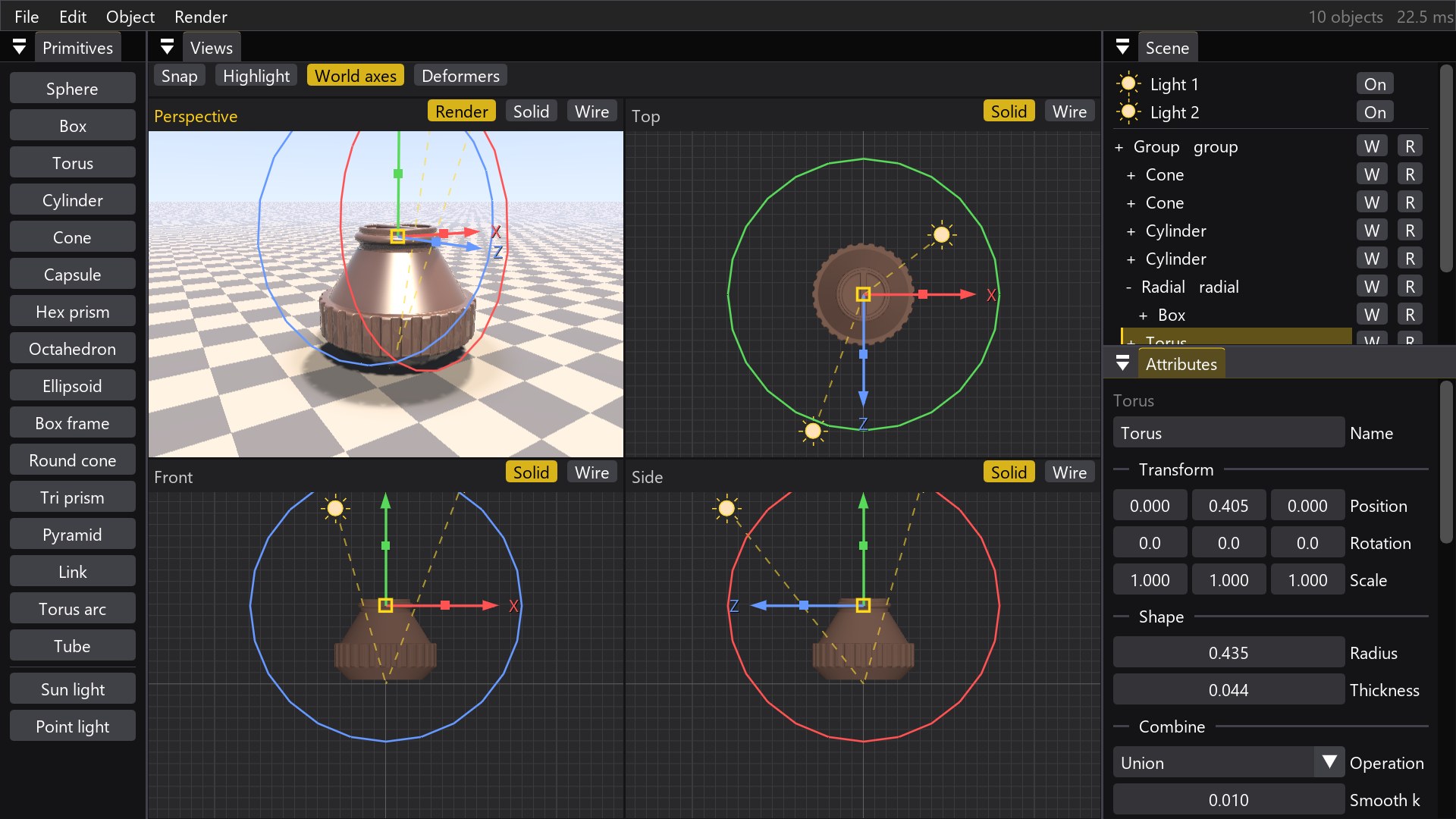Toggle Highlight option
This screenshot has width=1456, height=819.
click(x=256, y=76)
